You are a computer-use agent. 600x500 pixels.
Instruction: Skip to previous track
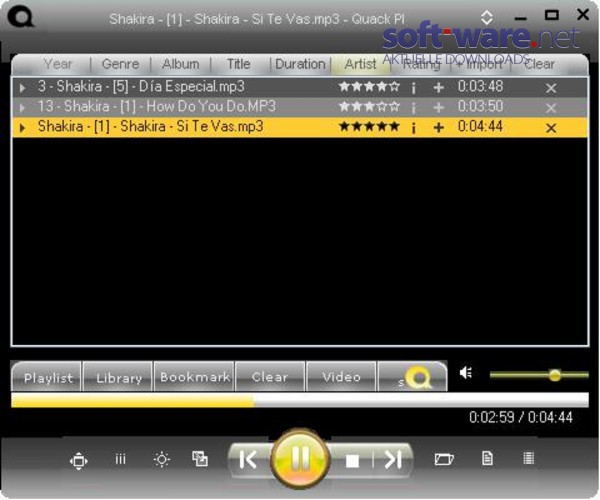click(x=248, y=459)
